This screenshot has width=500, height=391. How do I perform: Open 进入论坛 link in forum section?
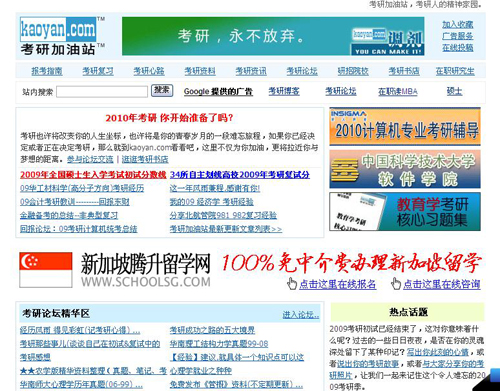point(301,315)
